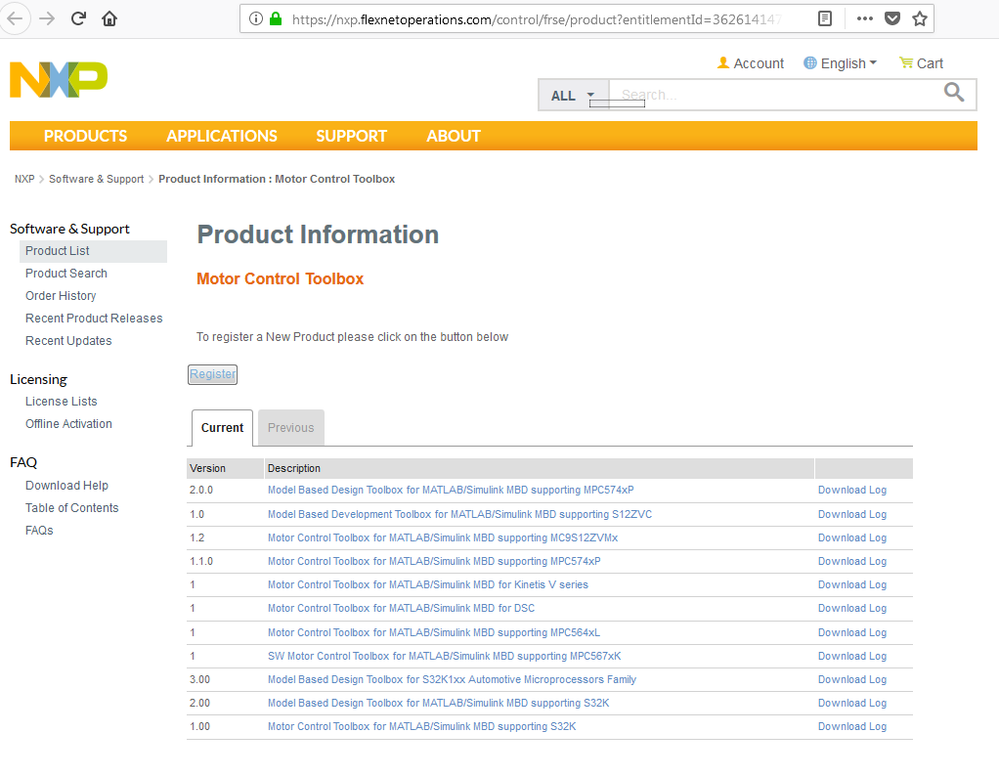The width and height of the screenshot is (999, 770).
Task: Go to the browser home page
Action: (x=109, y=18)
